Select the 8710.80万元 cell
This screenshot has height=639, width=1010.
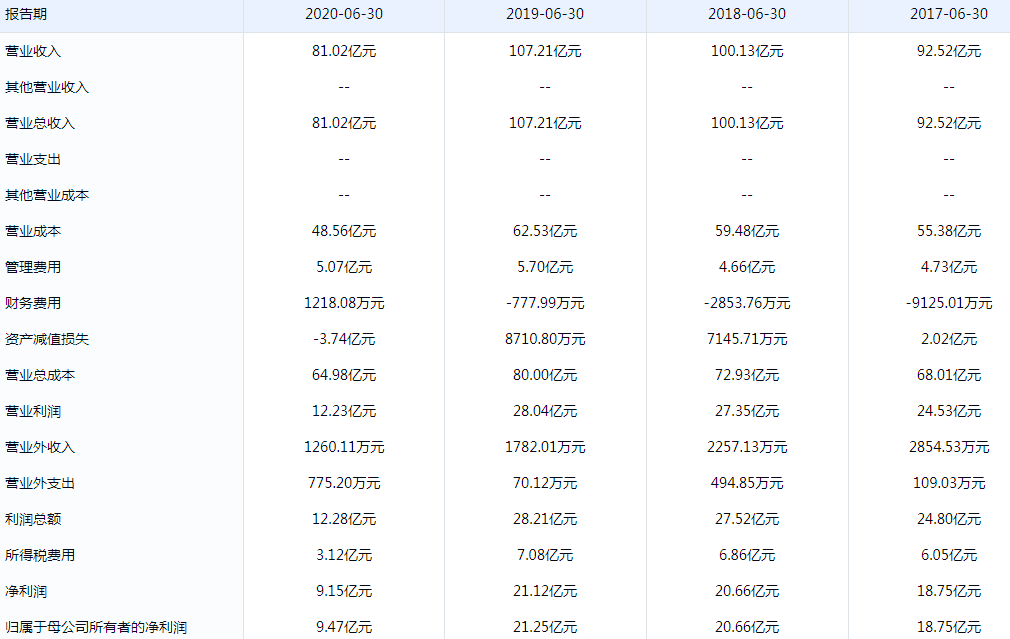click(545, 339)
